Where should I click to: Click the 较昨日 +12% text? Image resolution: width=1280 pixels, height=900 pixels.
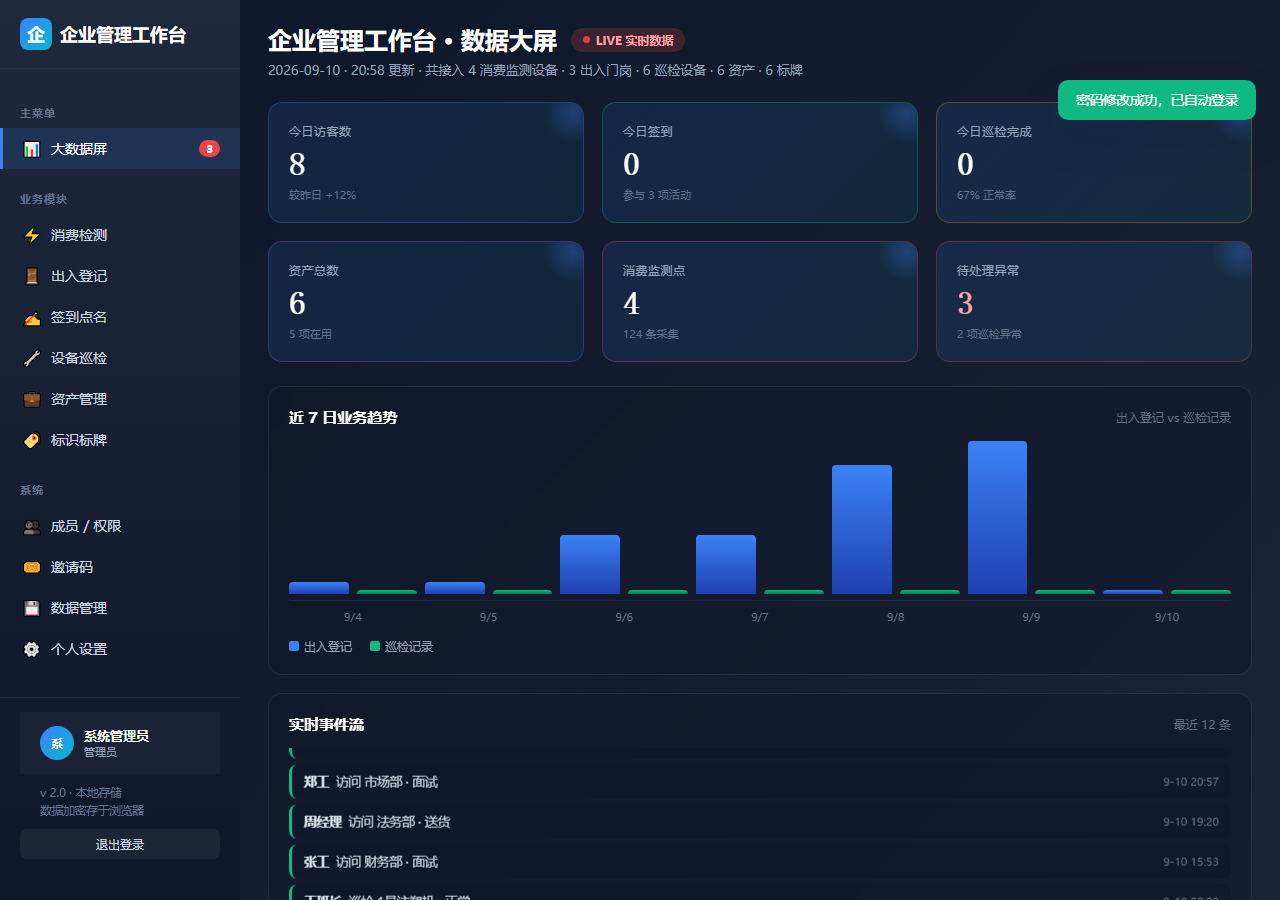click(x=322, y=195)
